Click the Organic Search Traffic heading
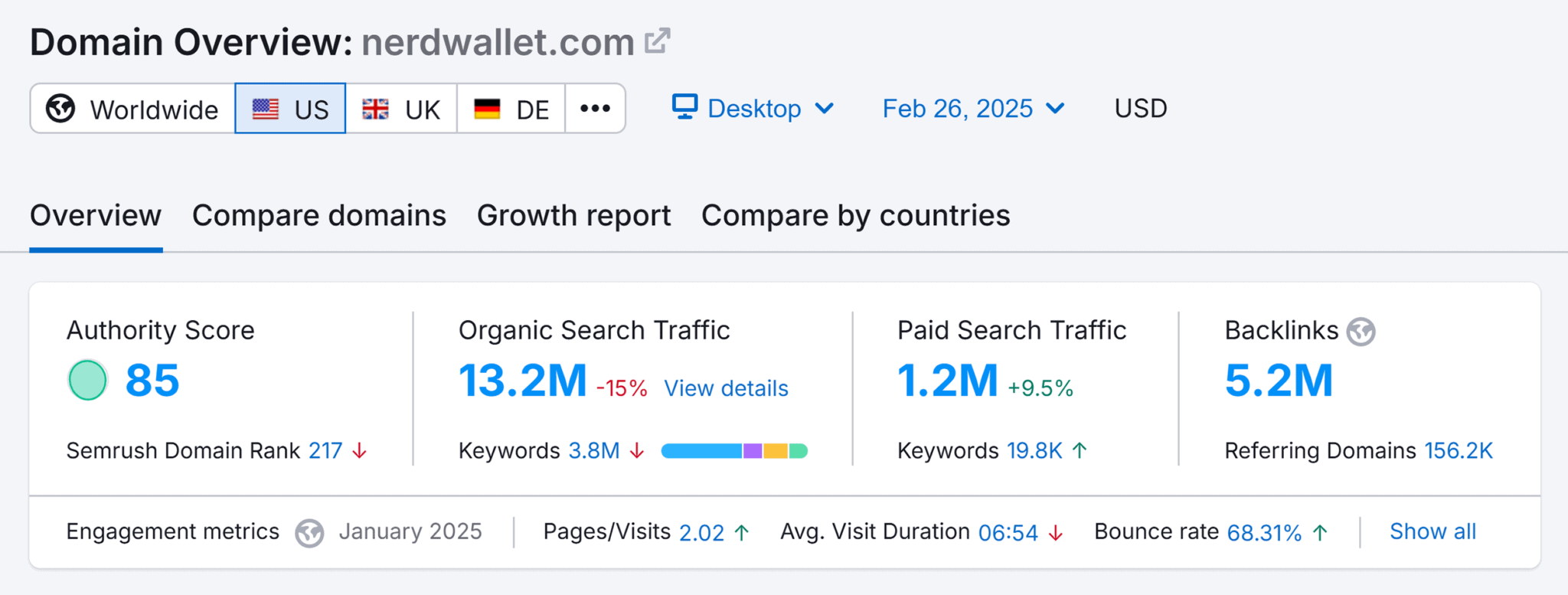Image resolution: width=1568 pixels, height=595 pixels. pos(594,330)
